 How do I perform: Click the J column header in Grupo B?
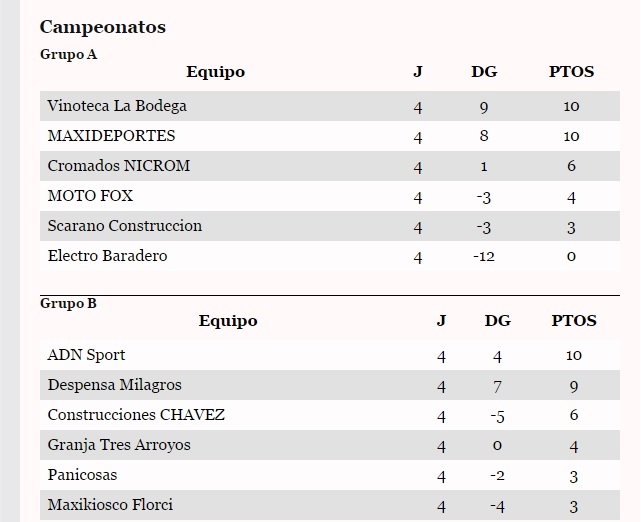pos(441,321)
